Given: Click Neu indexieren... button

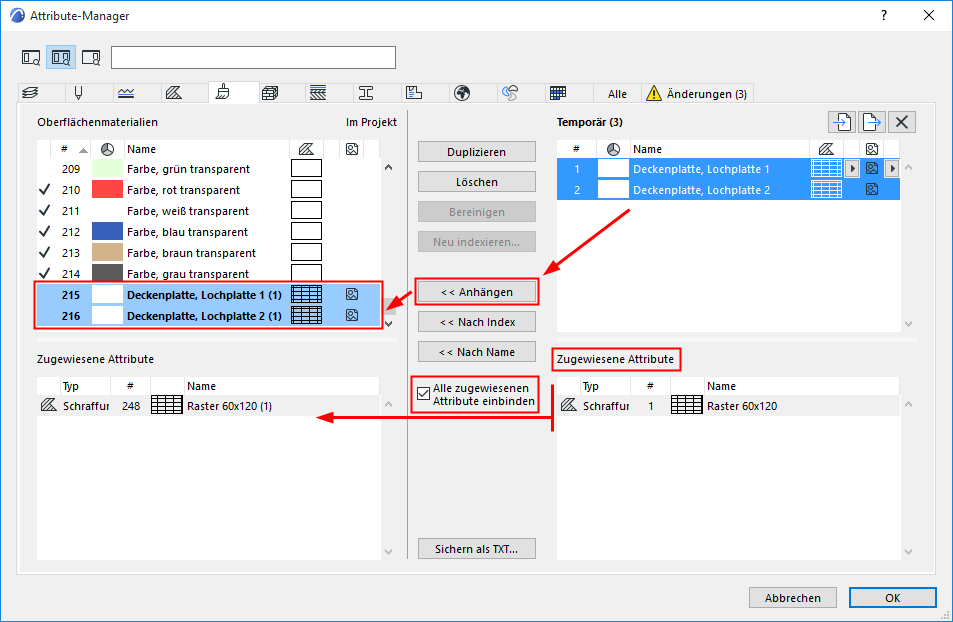Looking at the screenshot, I should point(476,241).
